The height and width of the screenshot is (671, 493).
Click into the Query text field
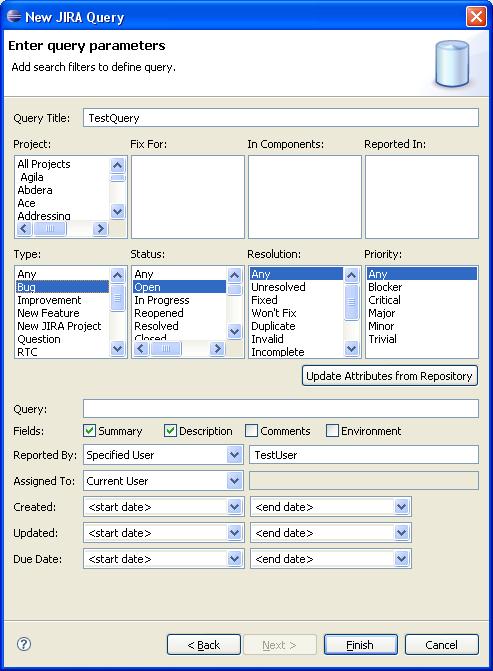(x=281, y=409)
